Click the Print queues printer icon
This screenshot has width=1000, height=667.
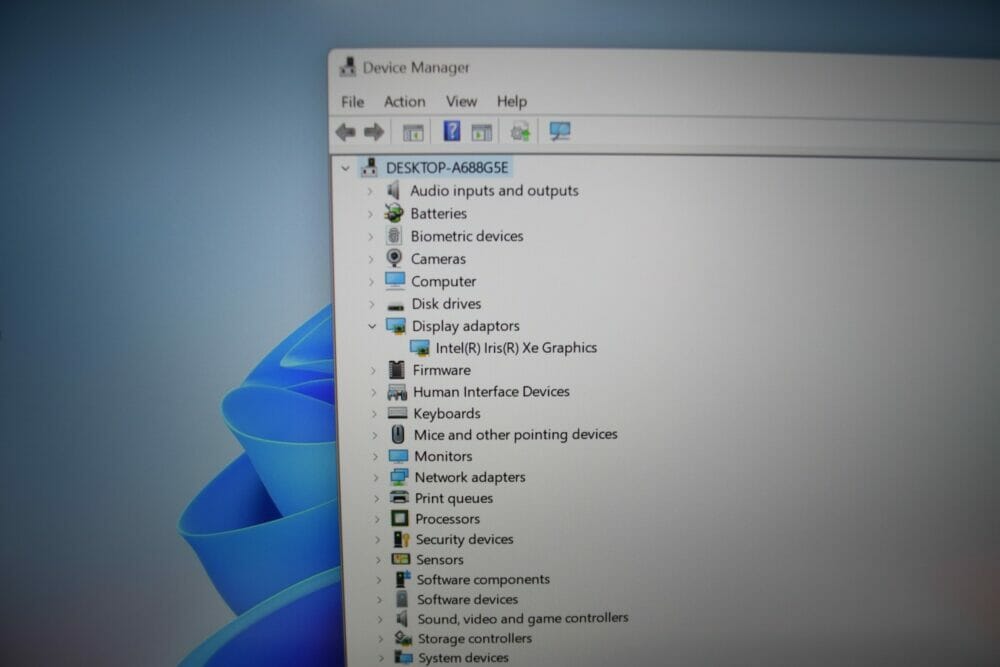click(x=399, y=497)
